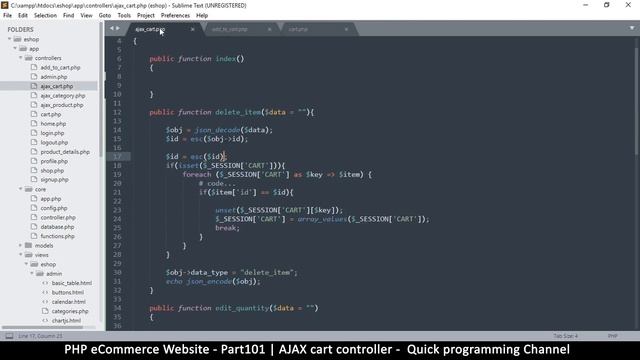Collapse the app folder arrow

point(15,49)
